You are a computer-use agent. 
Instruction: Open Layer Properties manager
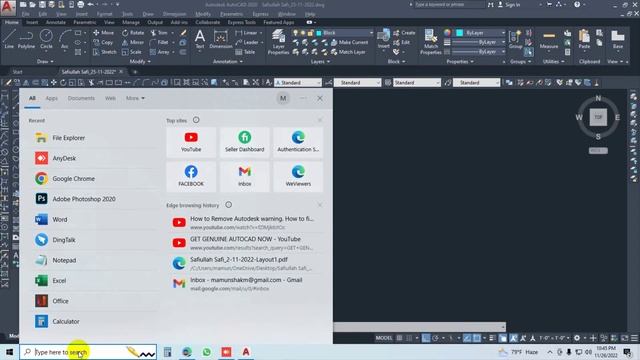point(278,42)
